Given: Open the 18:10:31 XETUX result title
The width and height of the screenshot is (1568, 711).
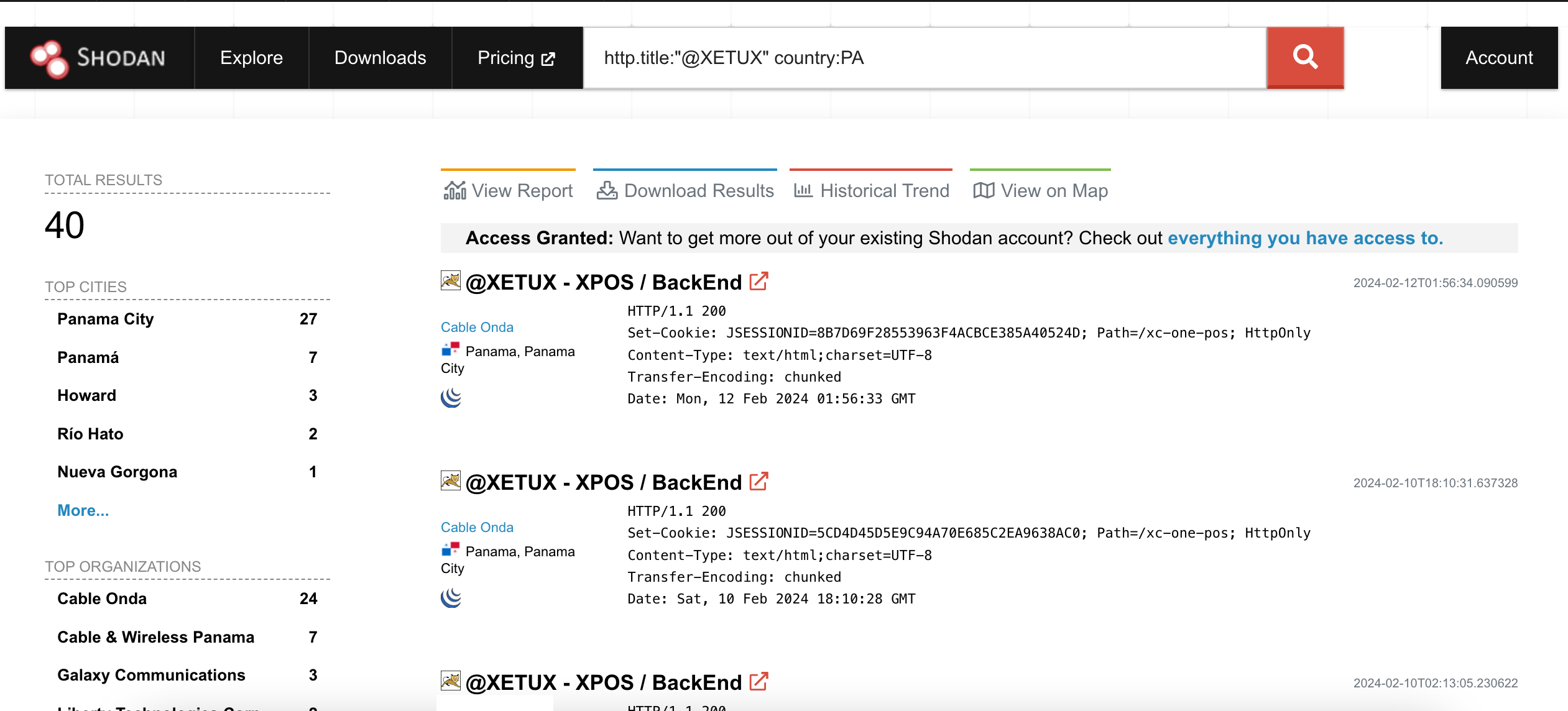Looking at the screenshot, I should pyautogui.click(x=604, y=482).
